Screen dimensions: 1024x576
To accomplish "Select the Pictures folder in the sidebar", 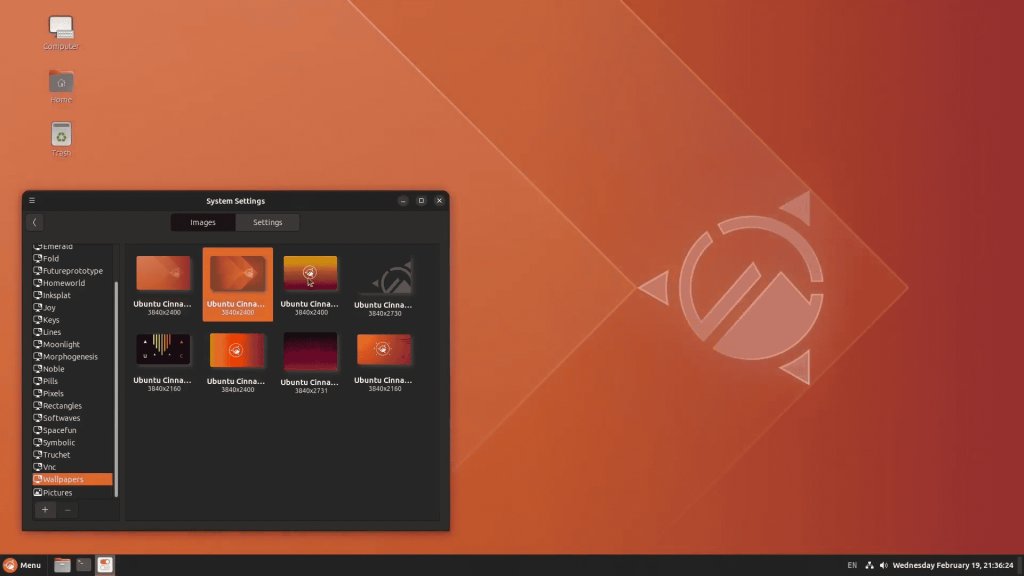I will 57,492.
